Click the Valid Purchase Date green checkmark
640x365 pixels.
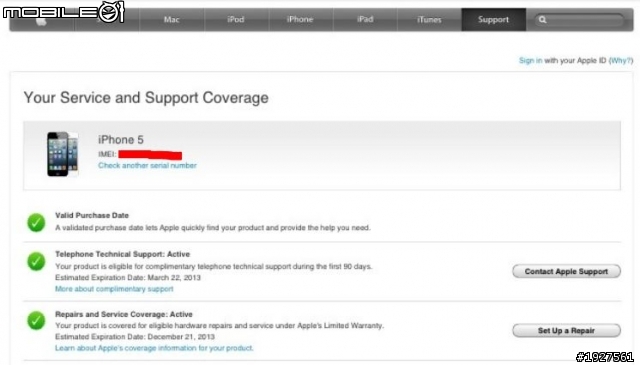click(x=36, y=223)
